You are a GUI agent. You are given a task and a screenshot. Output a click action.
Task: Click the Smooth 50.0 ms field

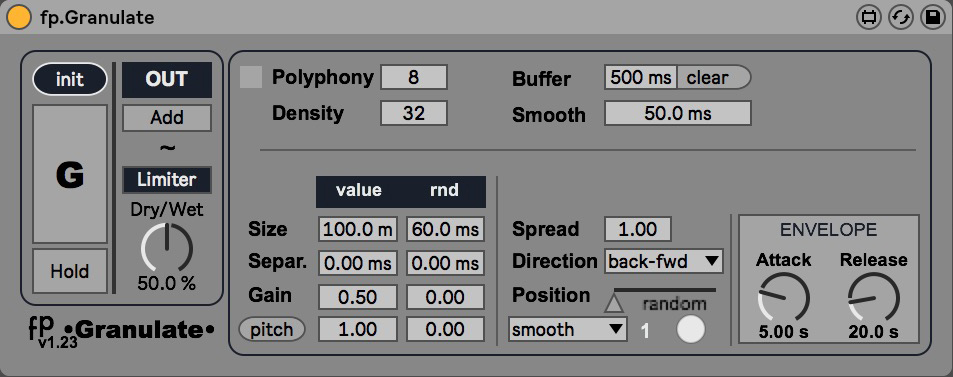pos(678,113)
